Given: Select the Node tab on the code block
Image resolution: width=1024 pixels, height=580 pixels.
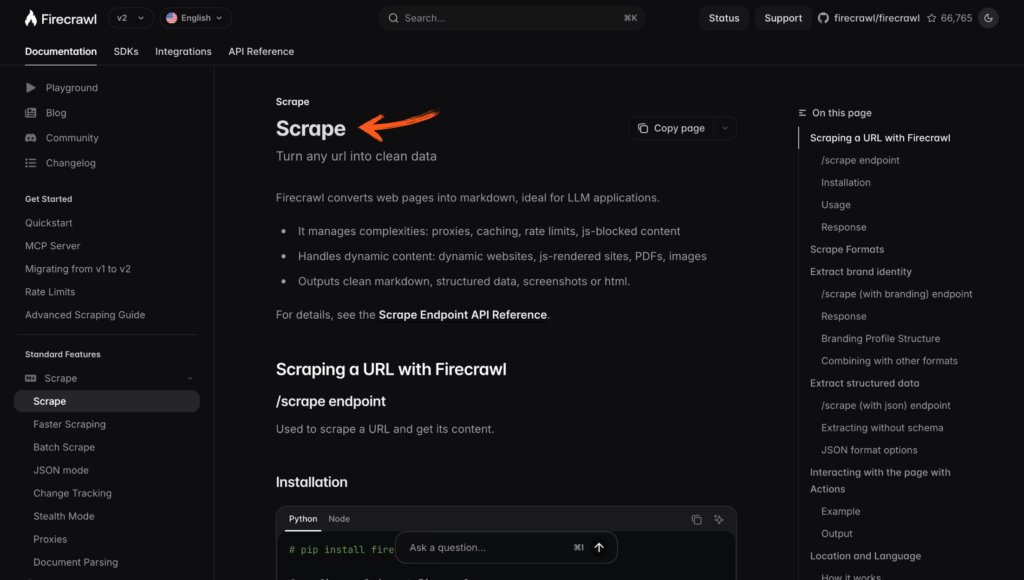Looking at the screenshot, I should pos(339,519).
